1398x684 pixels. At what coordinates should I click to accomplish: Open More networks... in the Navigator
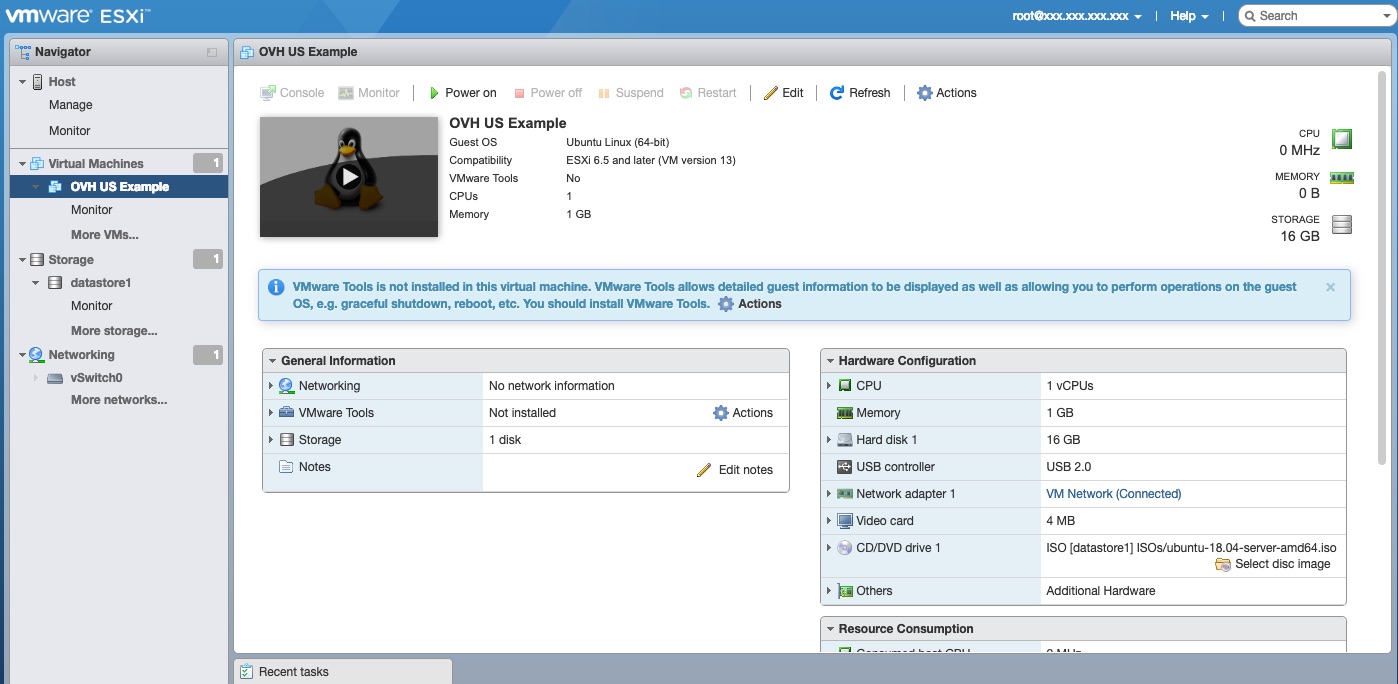coord(119,400)
